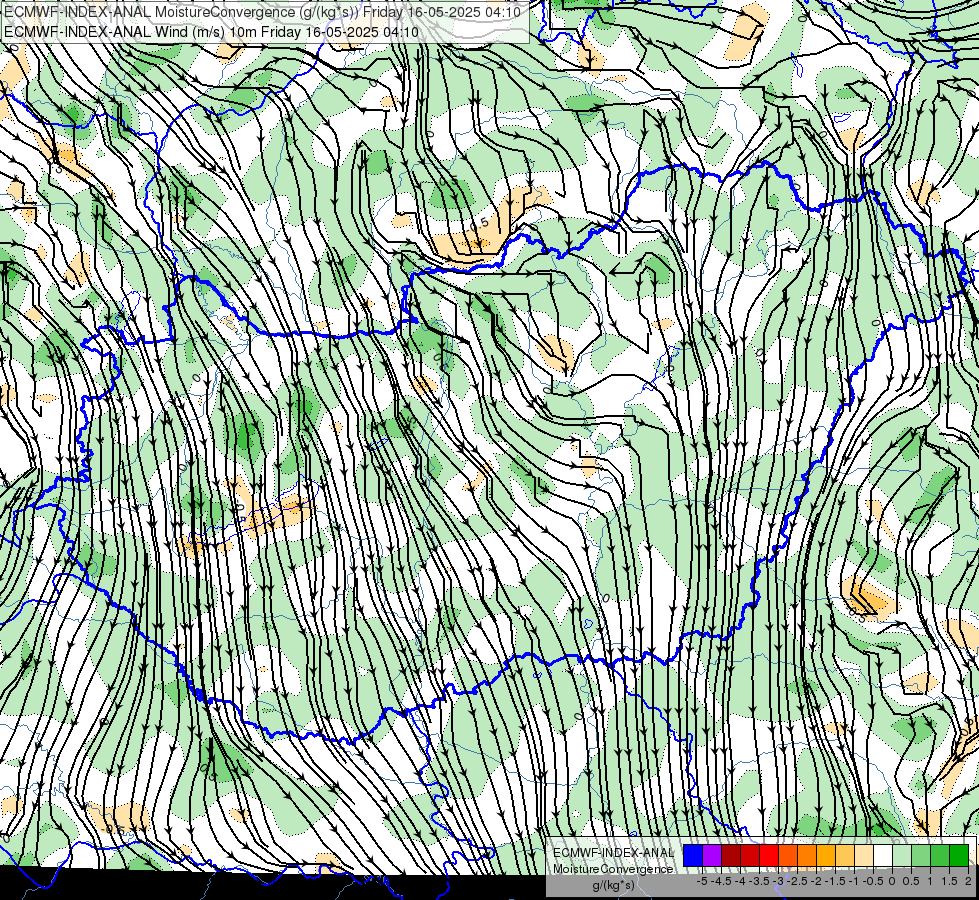Screen dimensions: 979x900
Task: Click the -1 legend tick label
Action: (x=854, y=881)
